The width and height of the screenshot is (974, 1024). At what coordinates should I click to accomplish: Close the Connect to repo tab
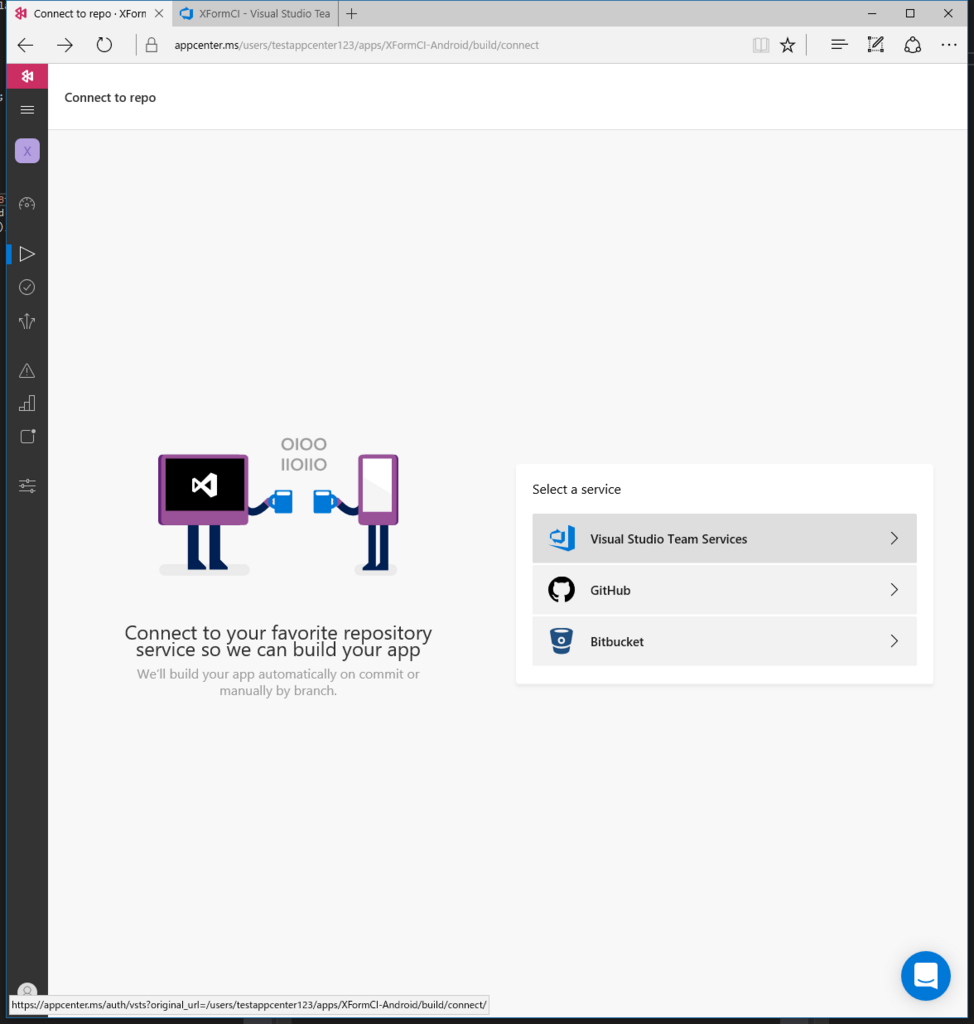pyautogui.click(x=159, y=13)
